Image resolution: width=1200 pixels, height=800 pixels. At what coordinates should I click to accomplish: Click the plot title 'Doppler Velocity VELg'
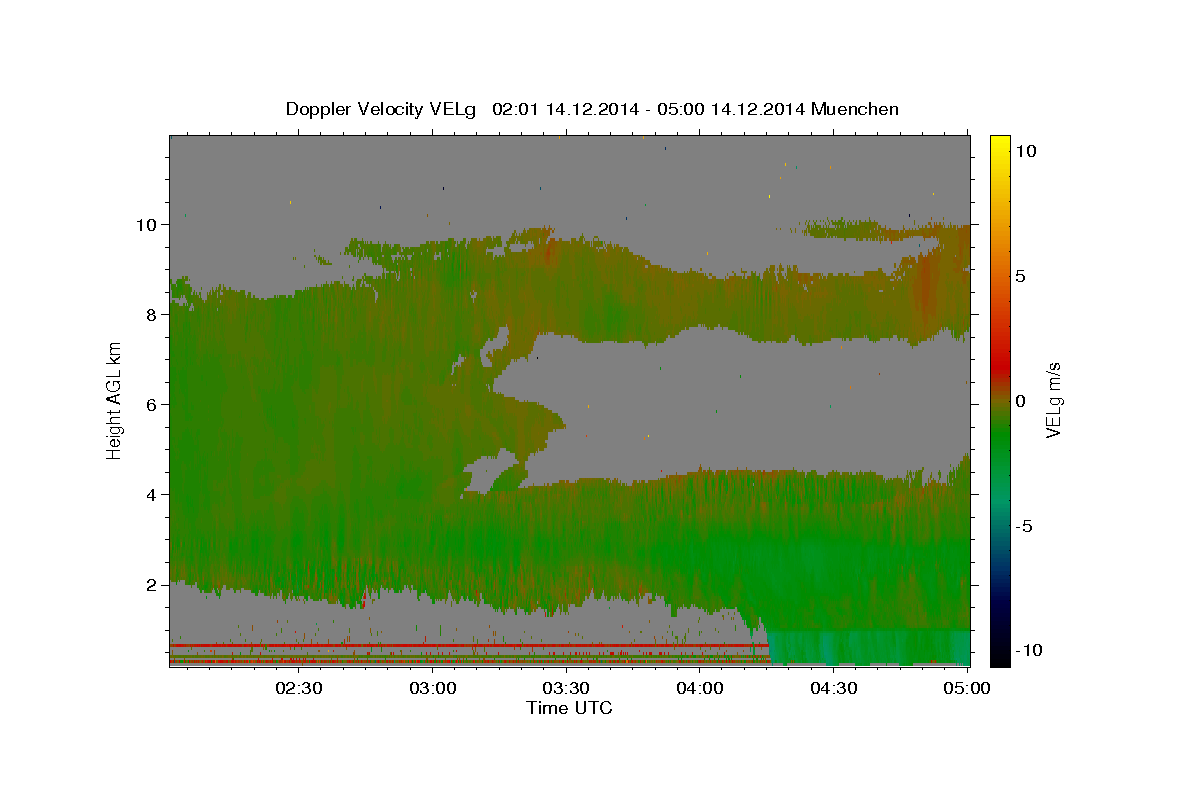click(382, 109)
